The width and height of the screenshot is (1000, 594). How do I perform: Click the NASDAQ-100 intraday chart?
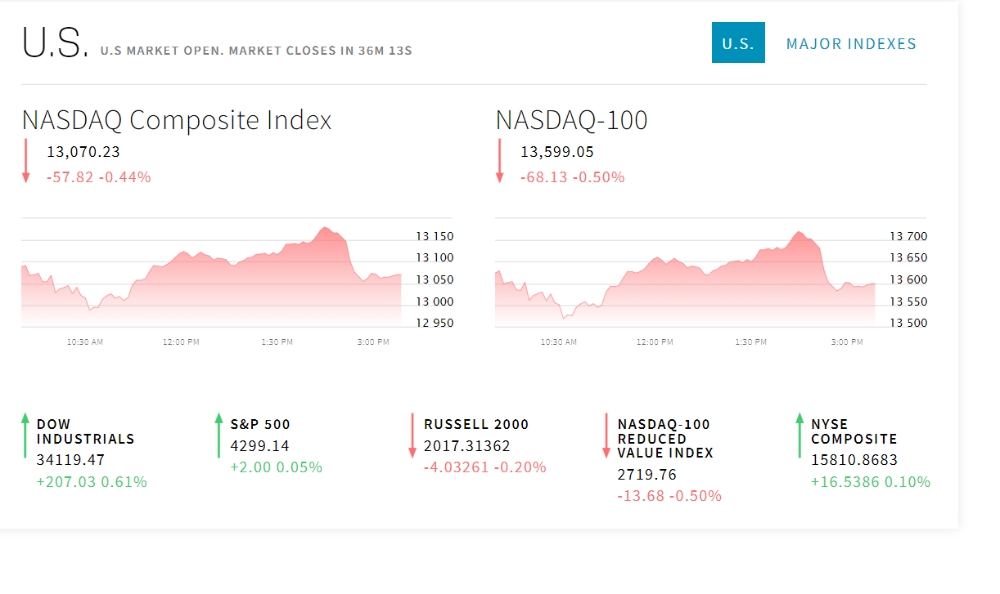pos(685,275)
